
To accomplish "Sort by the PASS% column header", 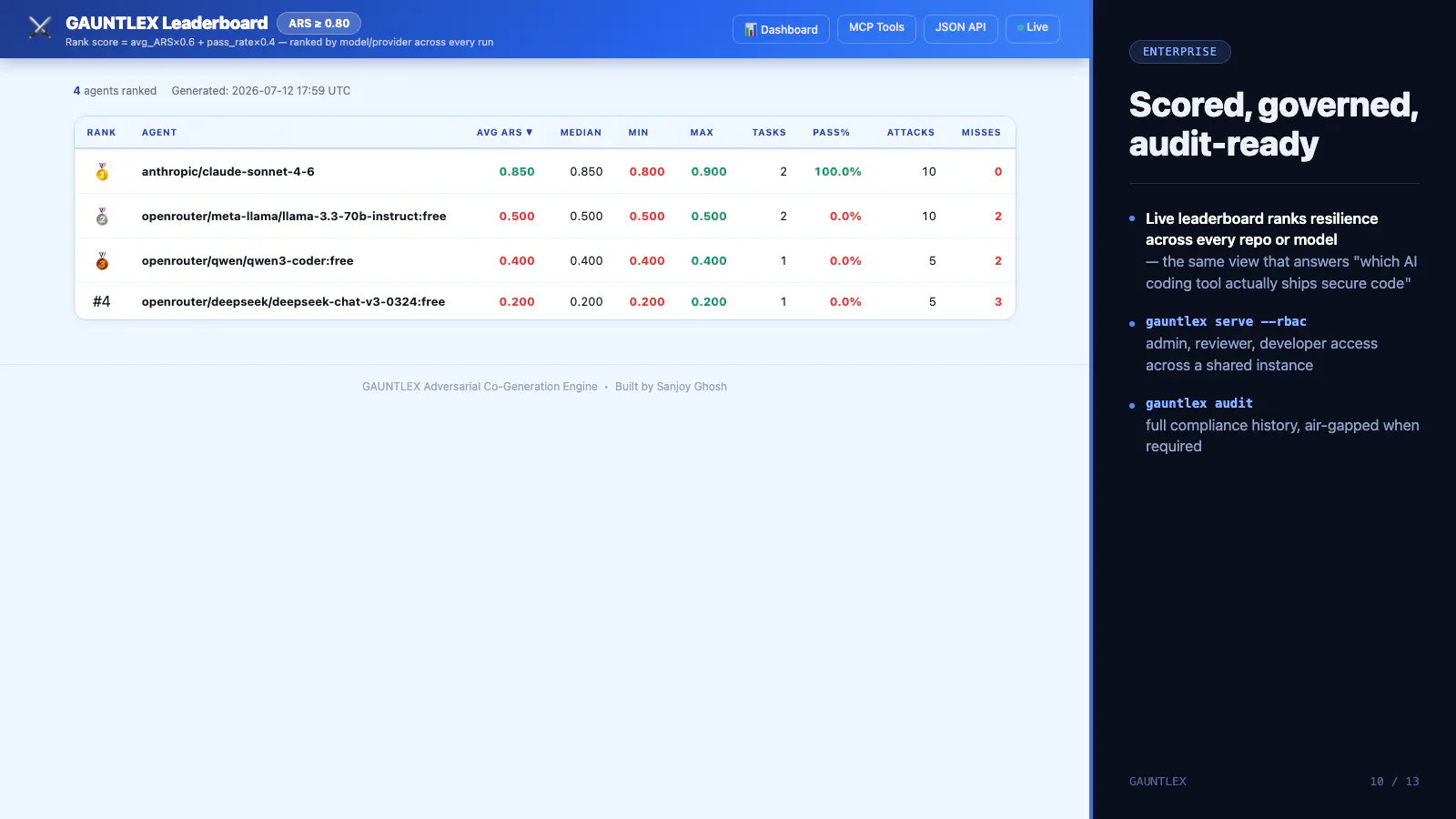I will click(832, 133).
